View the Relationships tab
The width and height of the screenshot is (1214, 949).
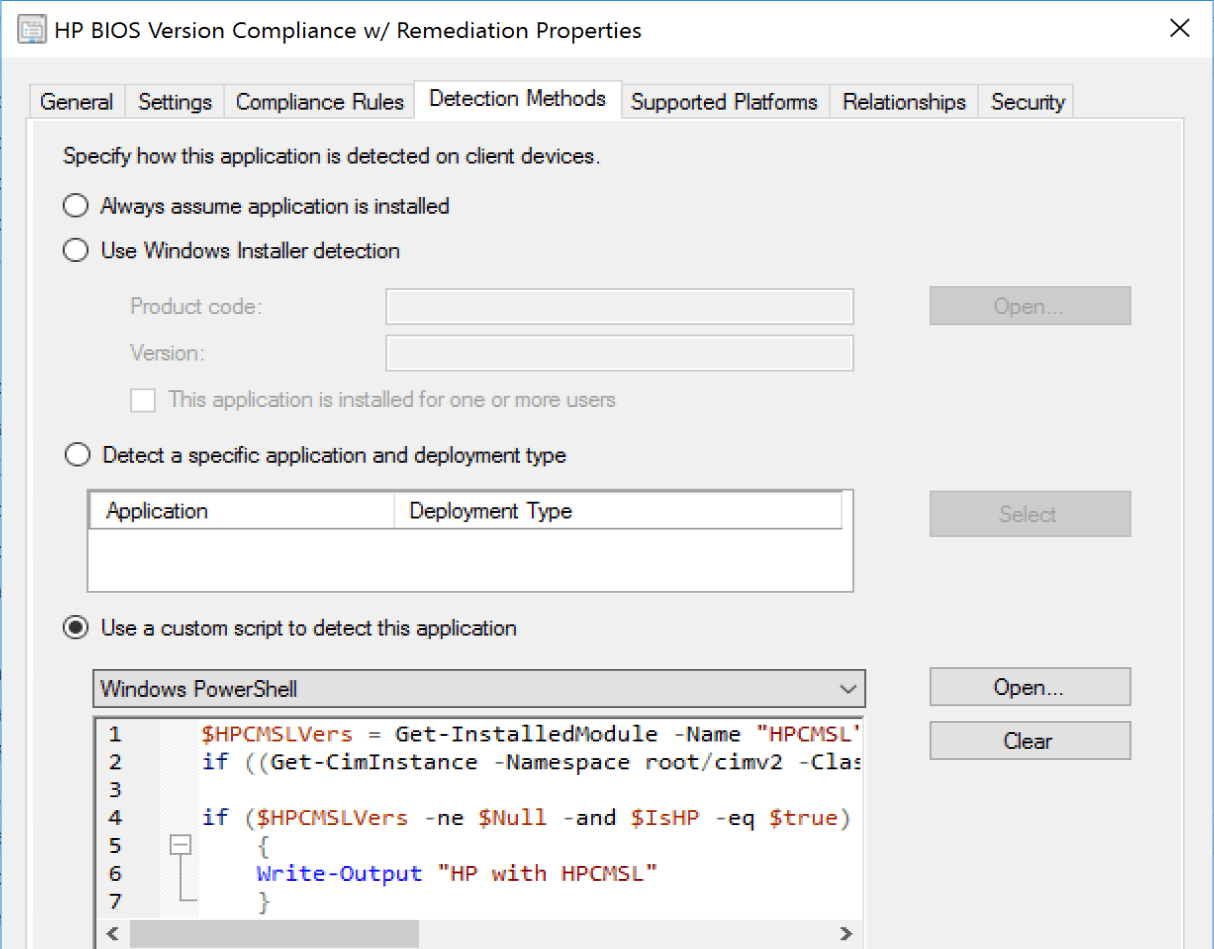(904, 102)
